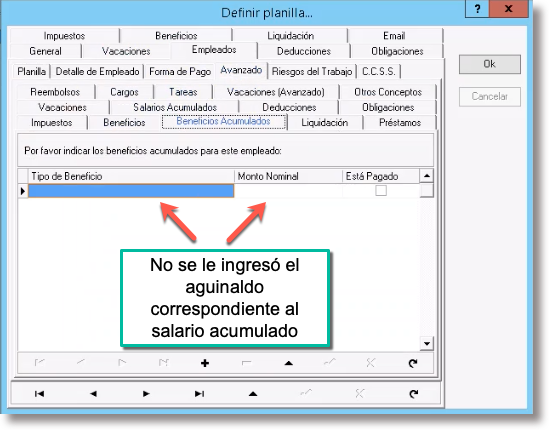The image size is (549, 430).
Task: Go to next employee record arrow
Action: click(x=146, y=394)
